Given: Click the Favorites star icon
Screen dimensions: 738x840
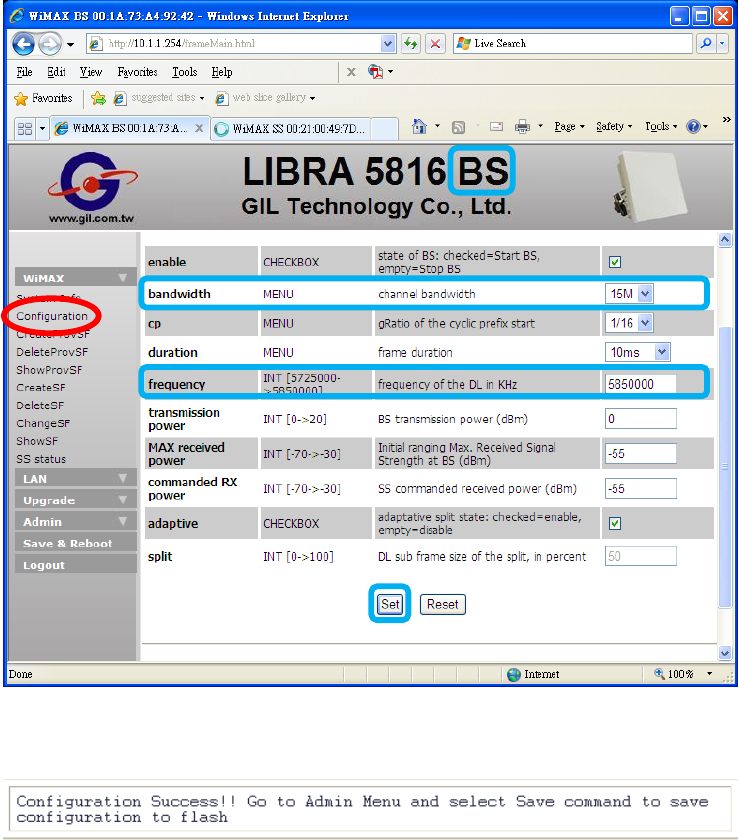Looking at the screenshot, I should (20, 99).
